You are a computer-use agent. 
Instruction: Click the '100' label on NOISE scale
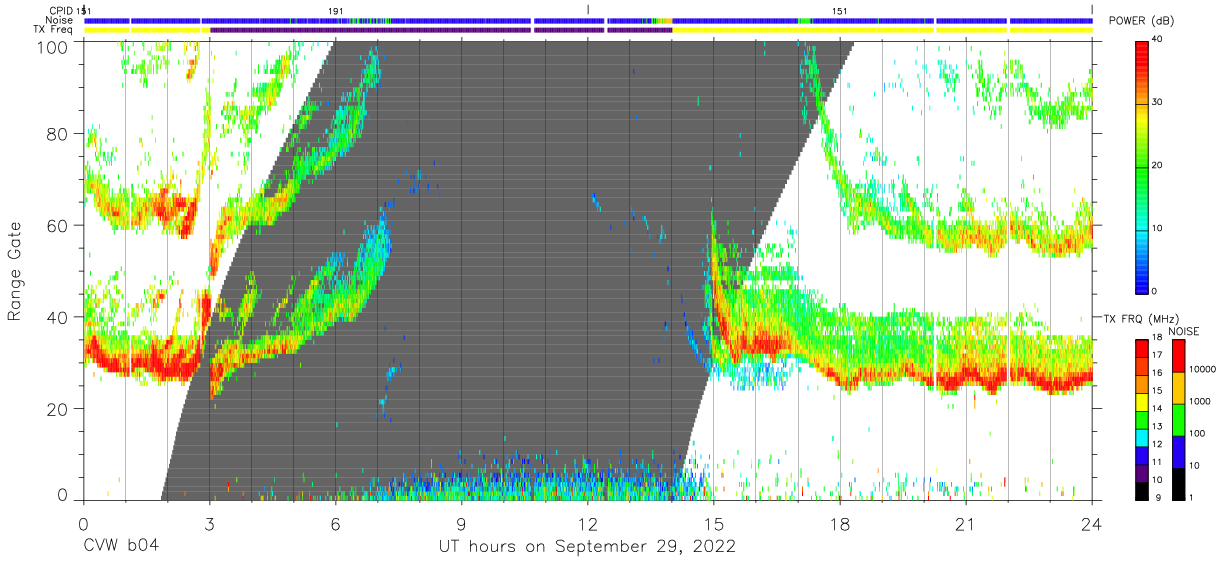coord(1196,433)
